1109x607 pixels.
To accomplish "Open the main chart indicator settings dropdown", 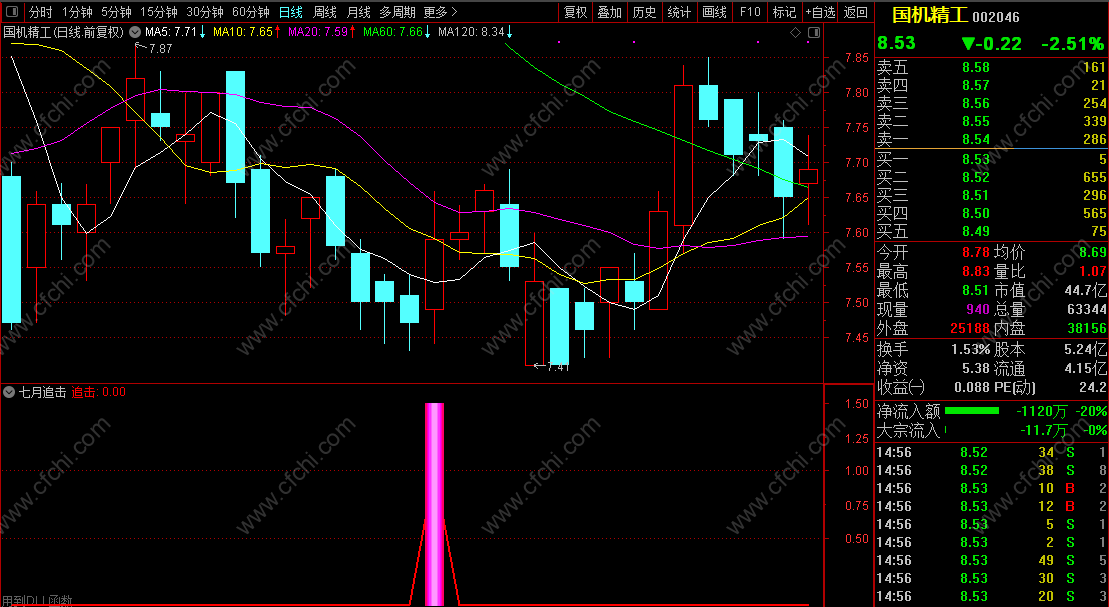I will click(x=134, y=32).
